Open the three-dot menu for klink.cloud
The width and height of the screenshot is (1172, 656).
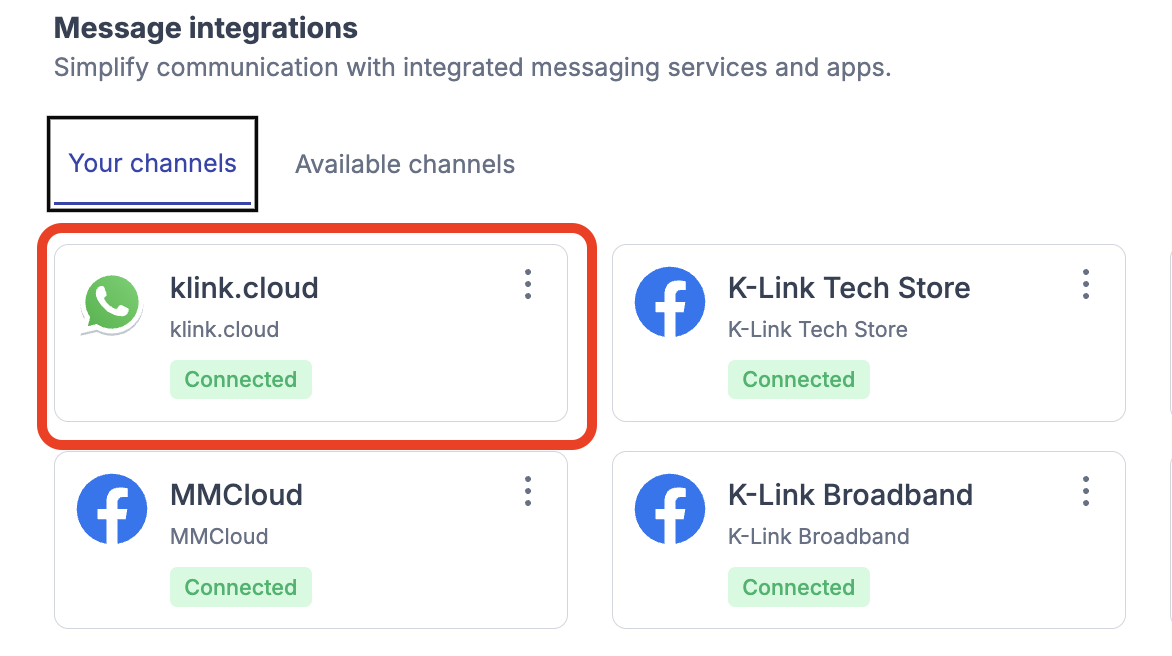coord(528,285)
